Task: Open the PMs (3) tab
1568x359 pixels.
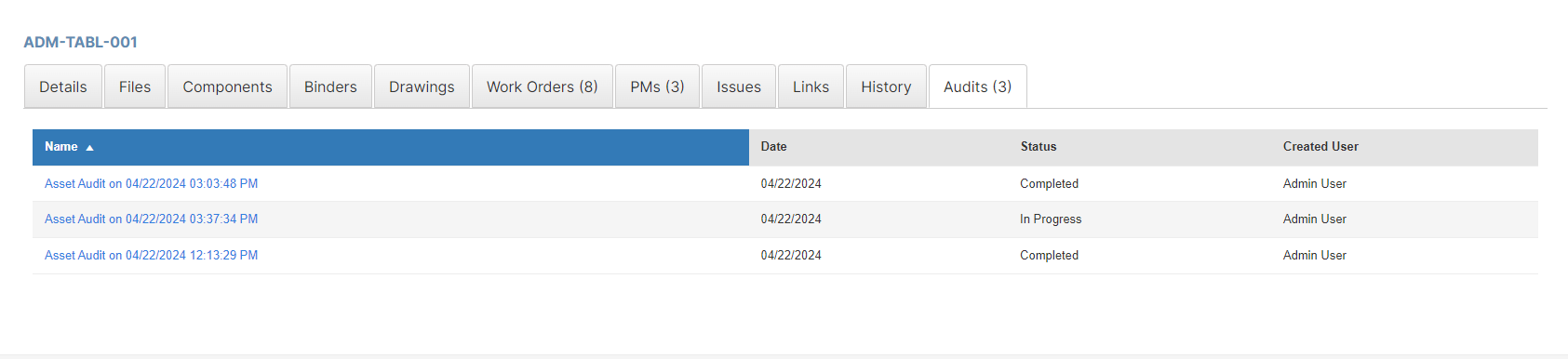Action: click(657, 86)
